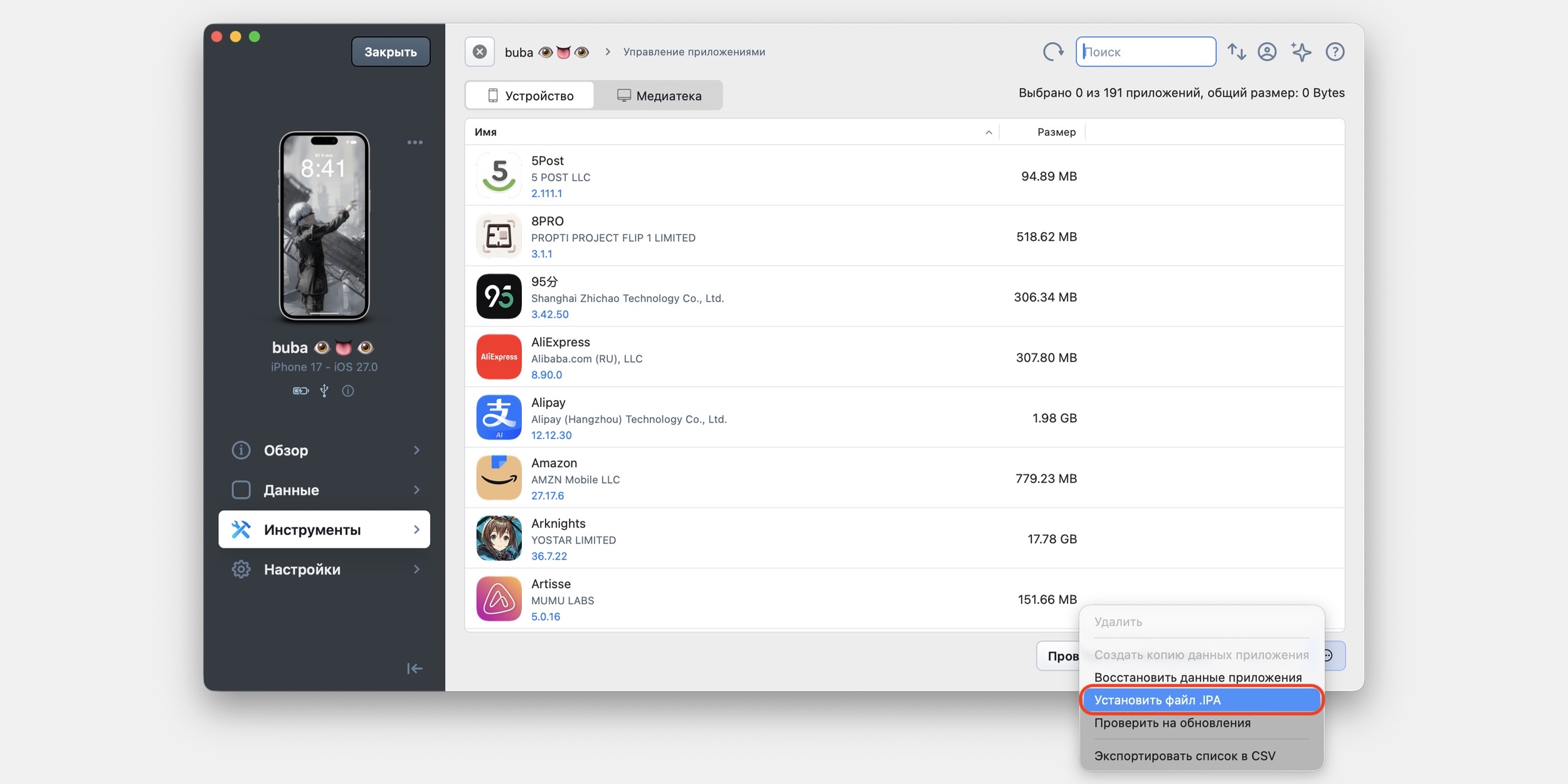Viewport: 1568px width, 784px height.
Task: Click Arknights size 17.78 GB
Action: click(x=1052, y=539)
